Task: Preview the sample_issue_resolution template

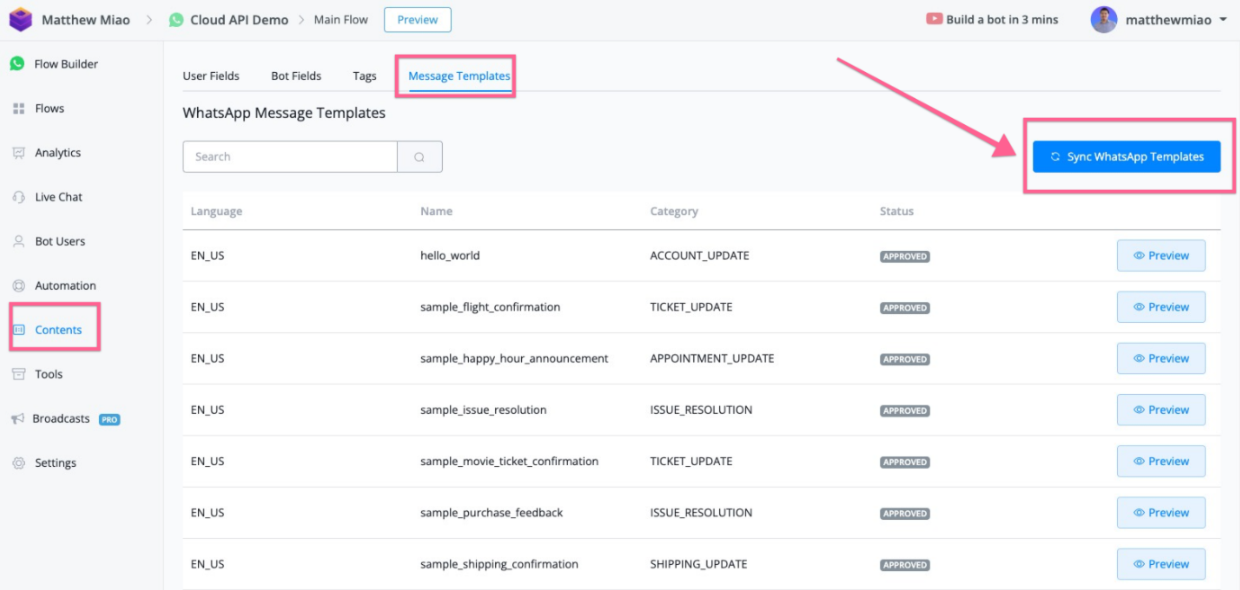Action: click(x=1160, y=410)
